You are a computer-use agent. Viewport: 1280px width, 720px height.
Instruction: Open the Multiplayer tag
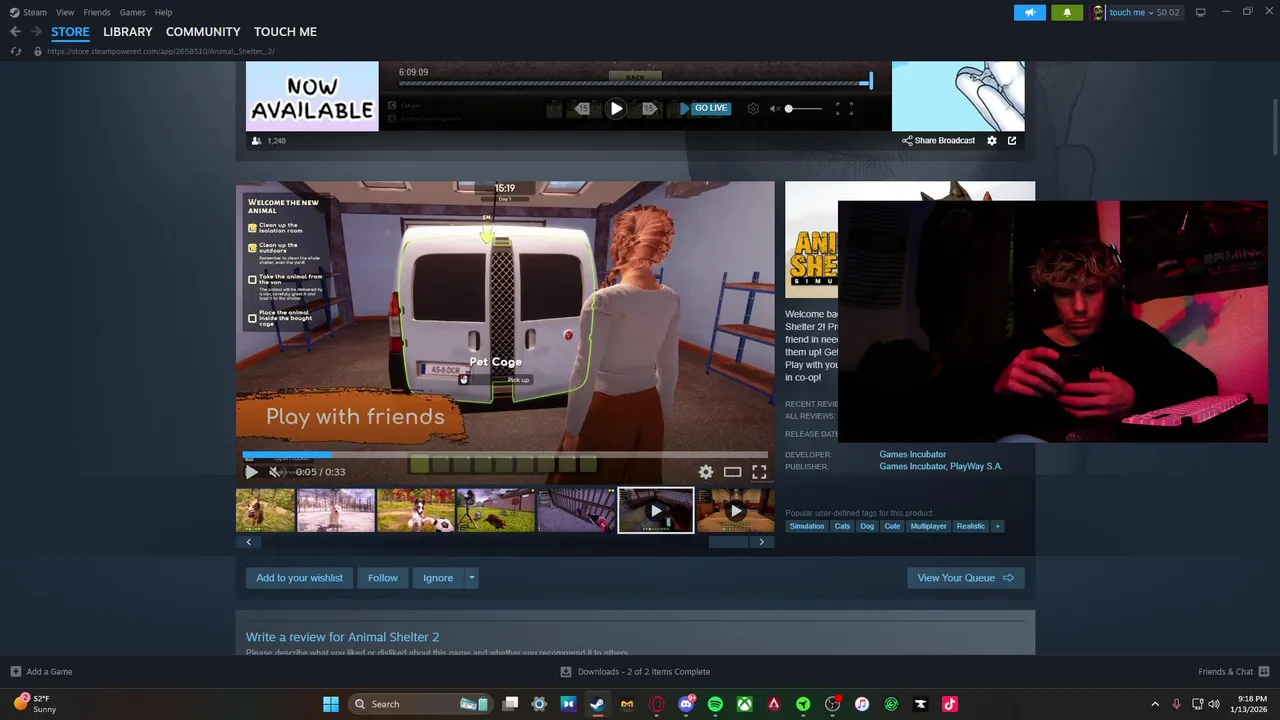pyautogui.click(x=928, y=526)
